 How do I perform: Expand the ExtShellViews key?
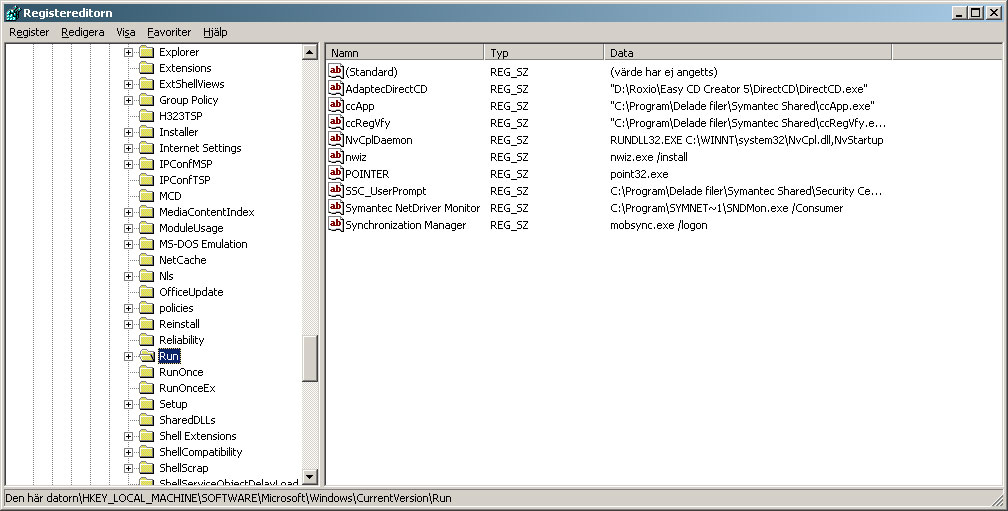coord(129,84)
